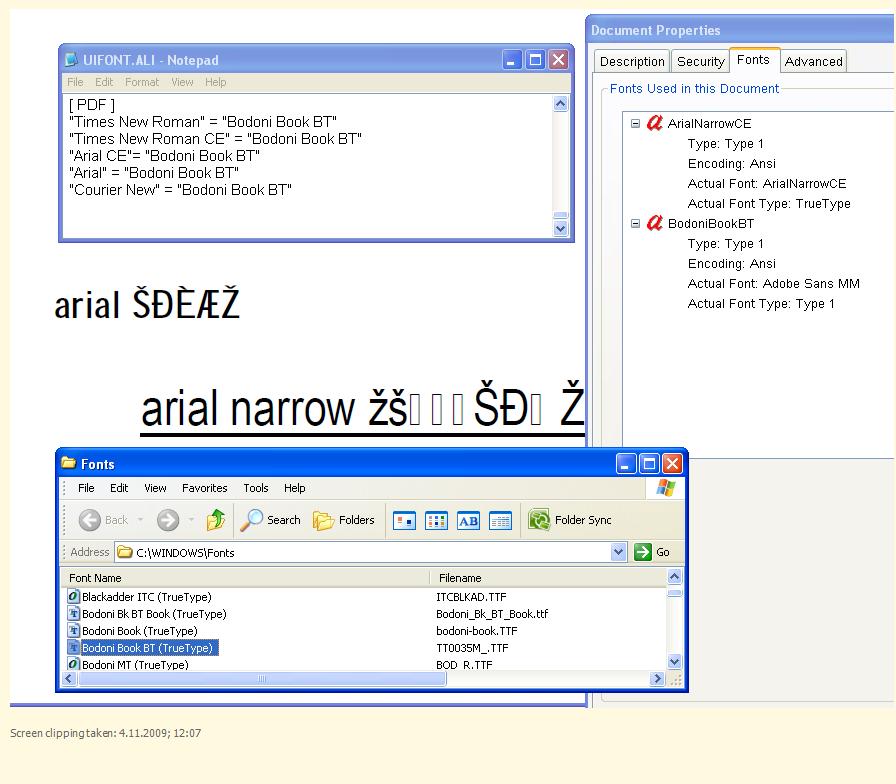Image resolution: width=896 pixels, height=784 pixels.
Task: Click the Notepad scrollbar down arrow
Action: (x=560, y=229)
